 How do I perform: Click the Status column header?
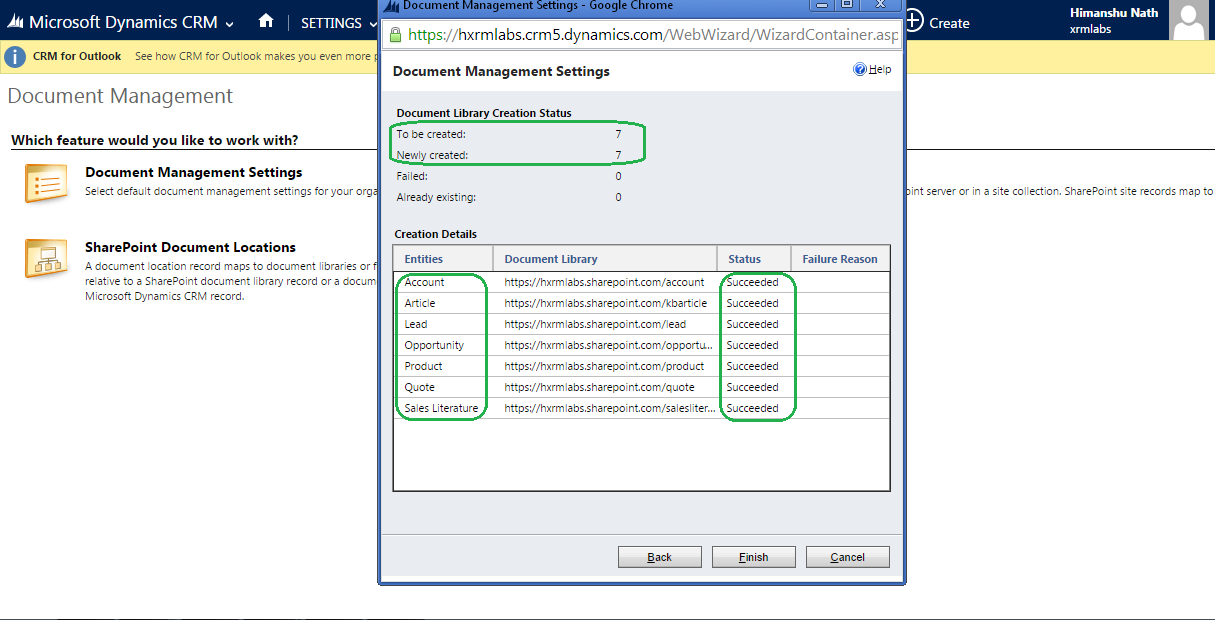754,259
